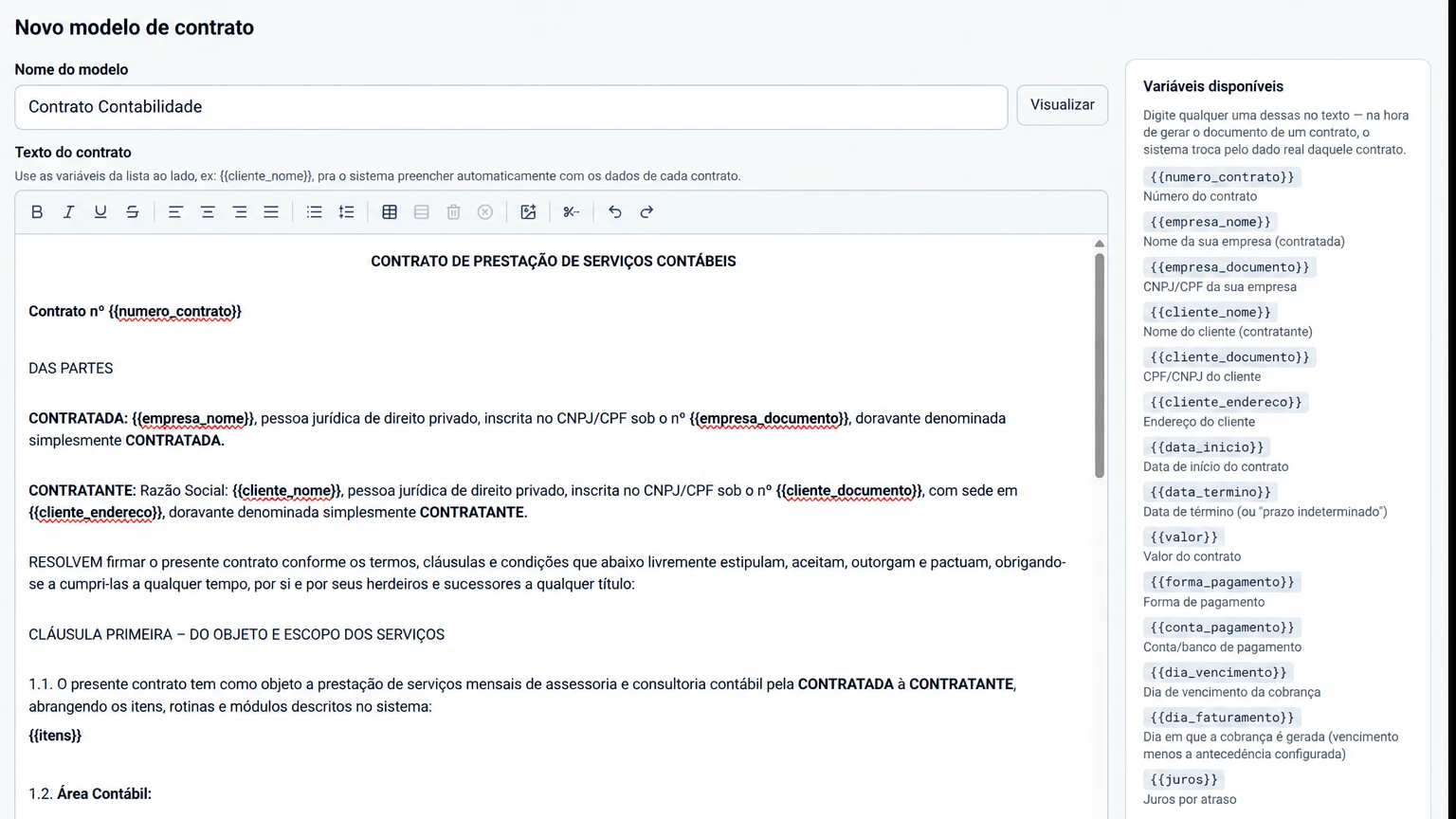Click the {{forma_pagamento}} variable chip

[1222, 582]
